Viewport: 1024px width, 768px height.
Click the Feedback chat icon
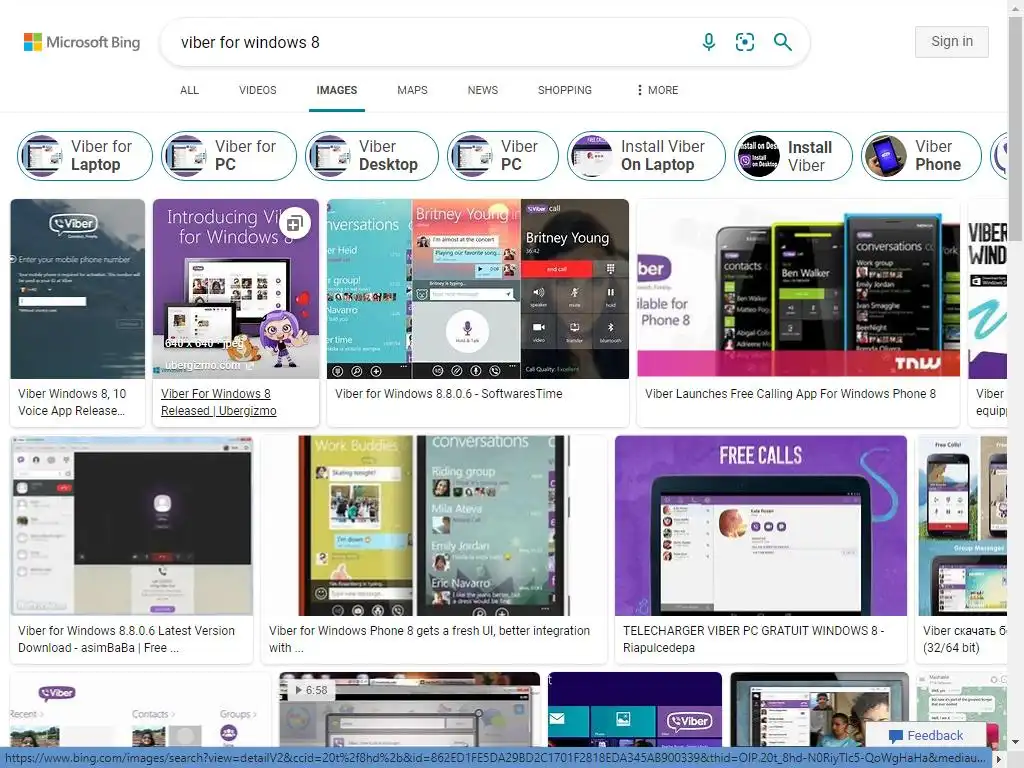click(x=895, y=736)
